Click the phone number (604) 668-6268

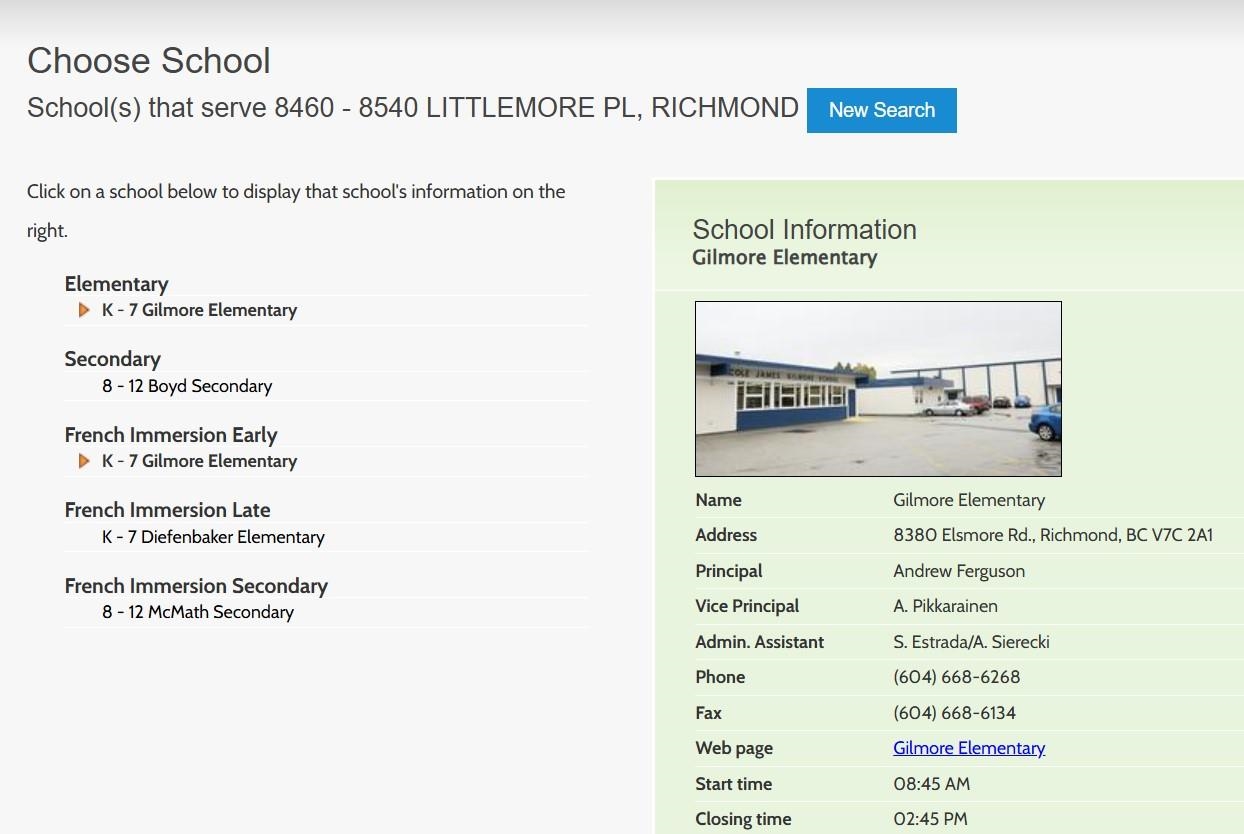coord(956,677)
